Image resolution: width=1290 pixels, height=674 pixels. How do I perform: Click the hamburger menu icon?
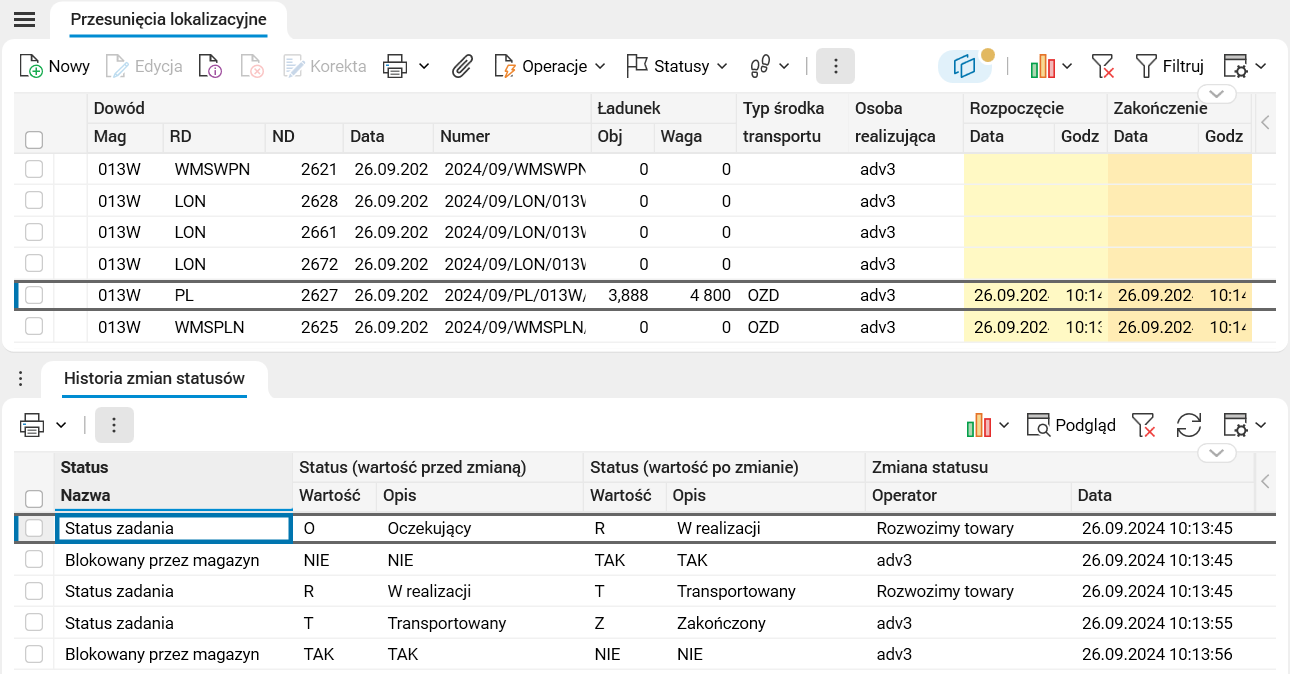click(24, 20)
